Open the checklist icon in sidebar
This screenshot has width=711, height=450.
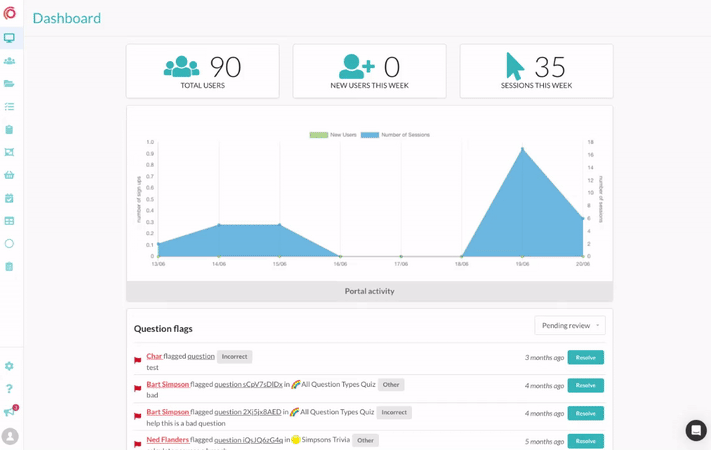click(9, 107)
